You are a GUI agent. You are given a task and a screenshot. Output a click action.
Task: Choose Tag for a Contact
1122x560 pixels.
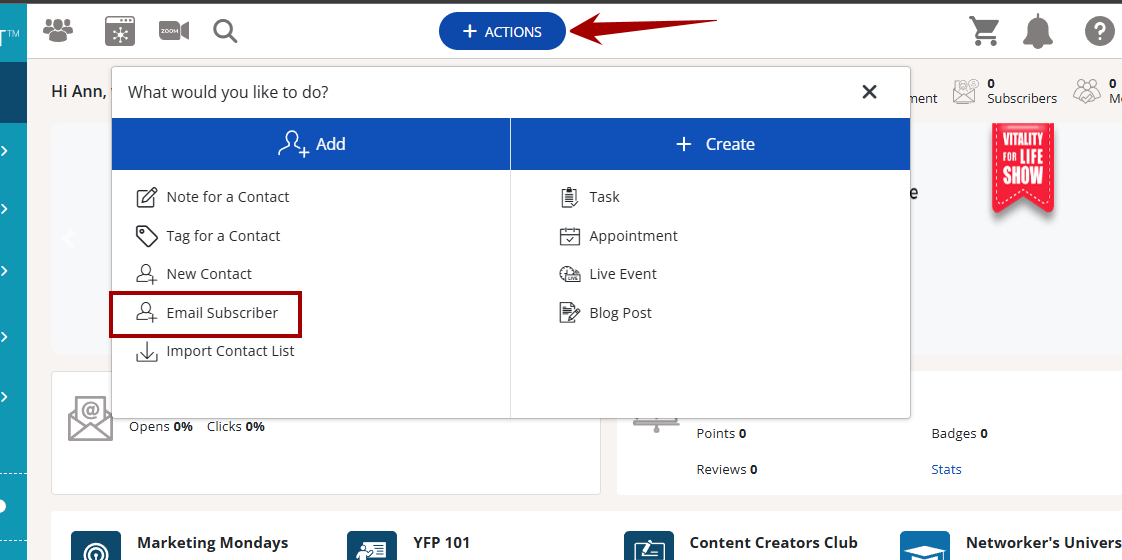pyautogui.click(x=222, y=236)
